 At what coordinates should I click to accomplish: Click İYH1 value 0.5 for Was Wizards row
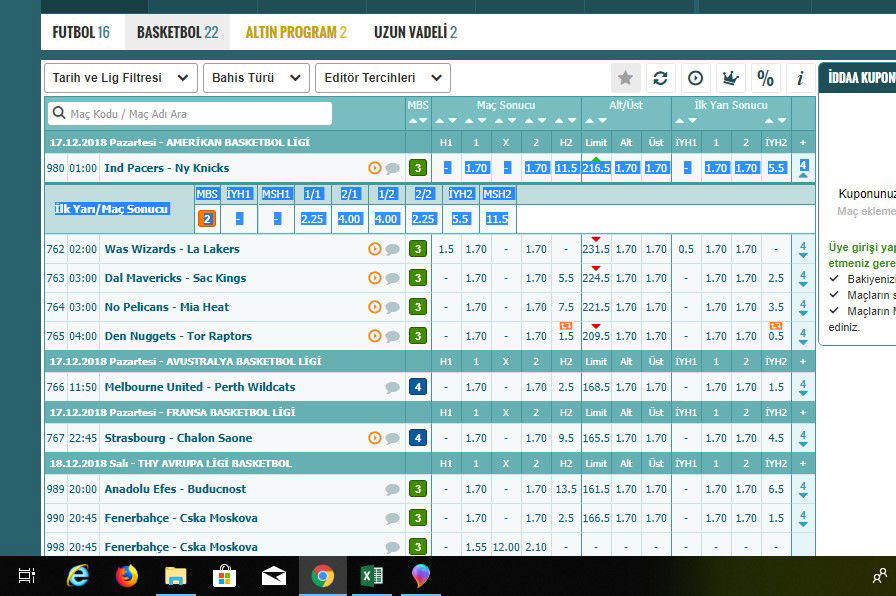(x=686, y=249)
